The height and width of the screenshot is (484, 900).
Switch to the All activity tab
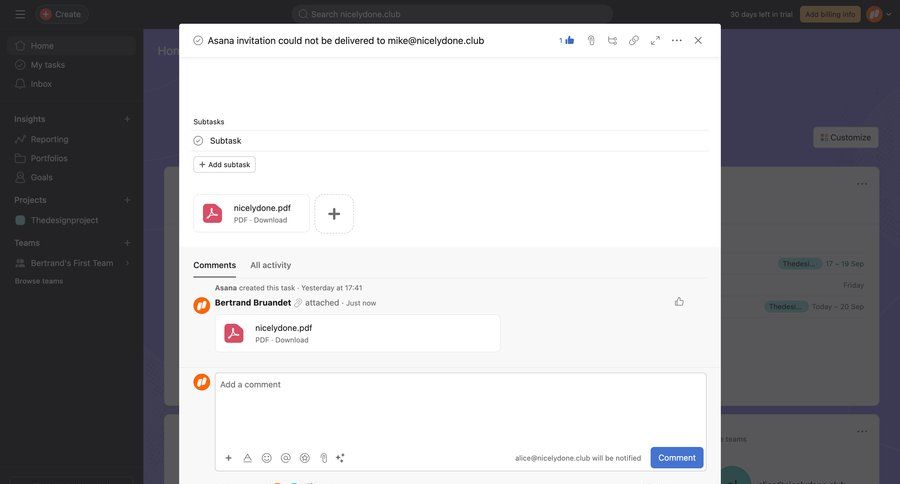270,265
